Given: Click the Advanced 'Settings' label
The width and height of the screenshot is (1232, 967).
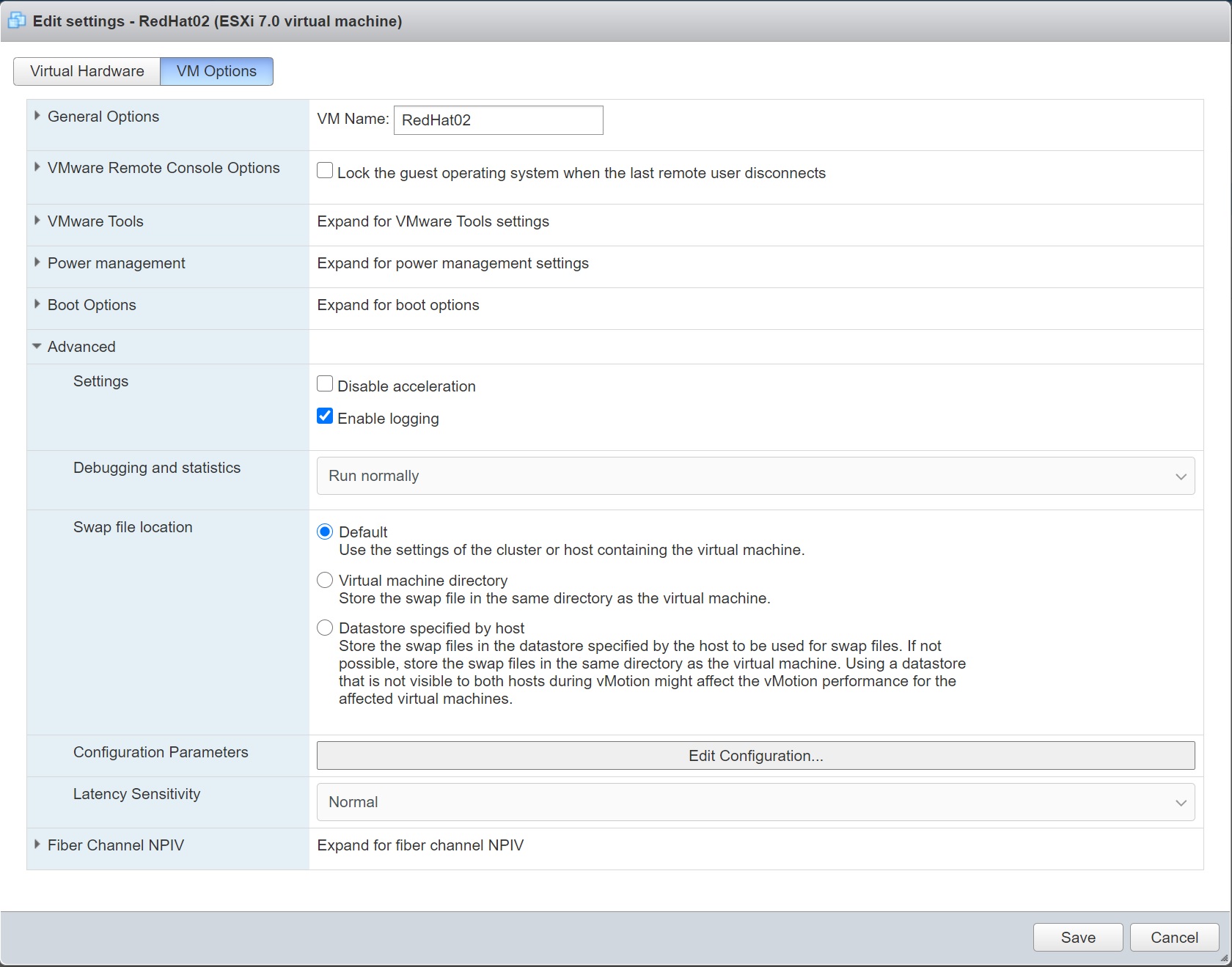Looking at the screenshot, I should click(100, 381).
